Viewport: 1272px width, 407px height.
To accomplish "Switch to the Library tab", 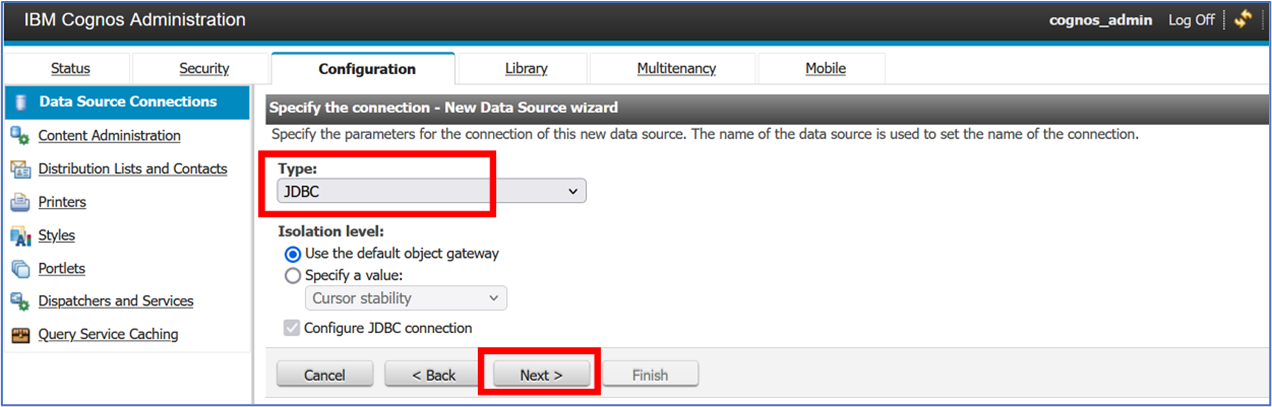I will (526, 68).
